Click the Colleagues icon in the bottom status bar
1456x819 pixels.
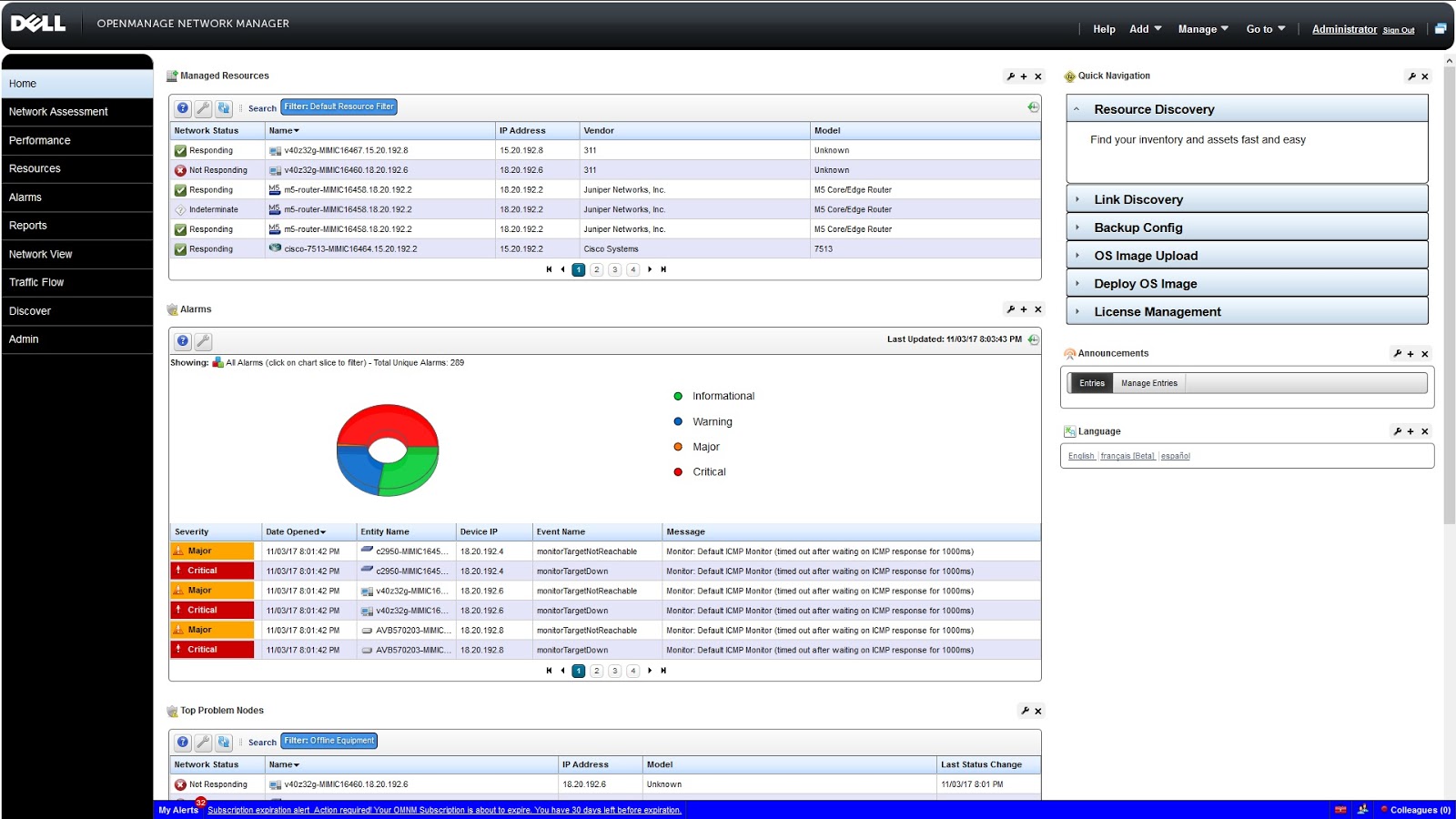click(1385, 809)
